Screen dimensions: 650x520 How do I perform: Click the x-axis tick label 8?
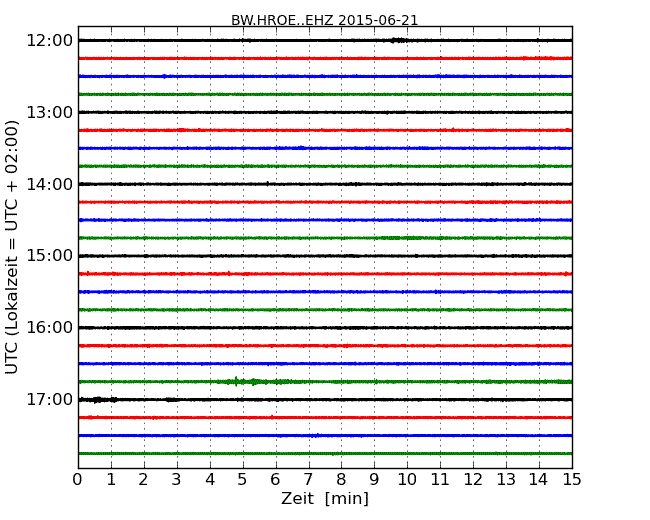(341, 480)
